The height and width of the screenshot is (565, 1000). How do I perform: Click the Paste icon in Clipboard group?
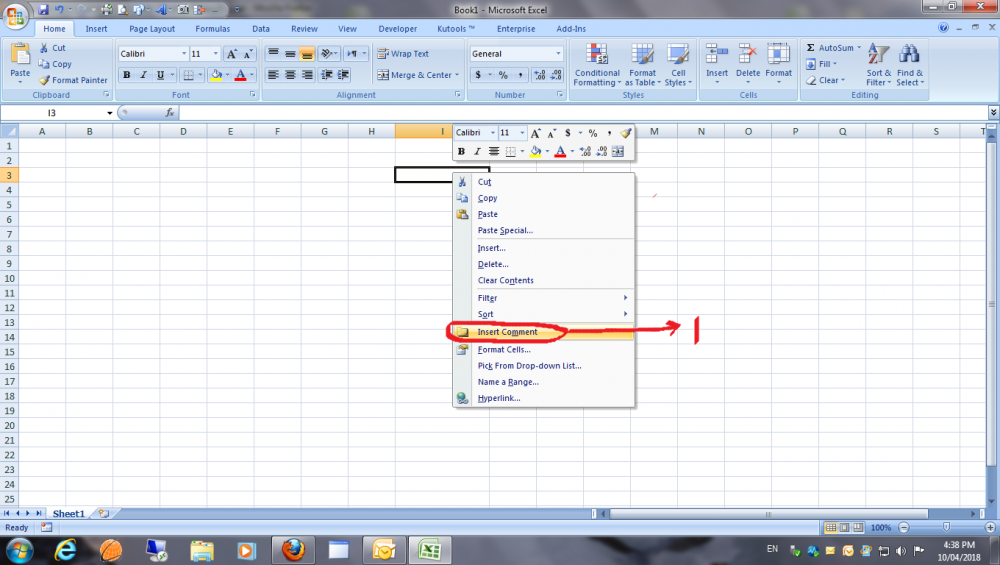(20, 54)
